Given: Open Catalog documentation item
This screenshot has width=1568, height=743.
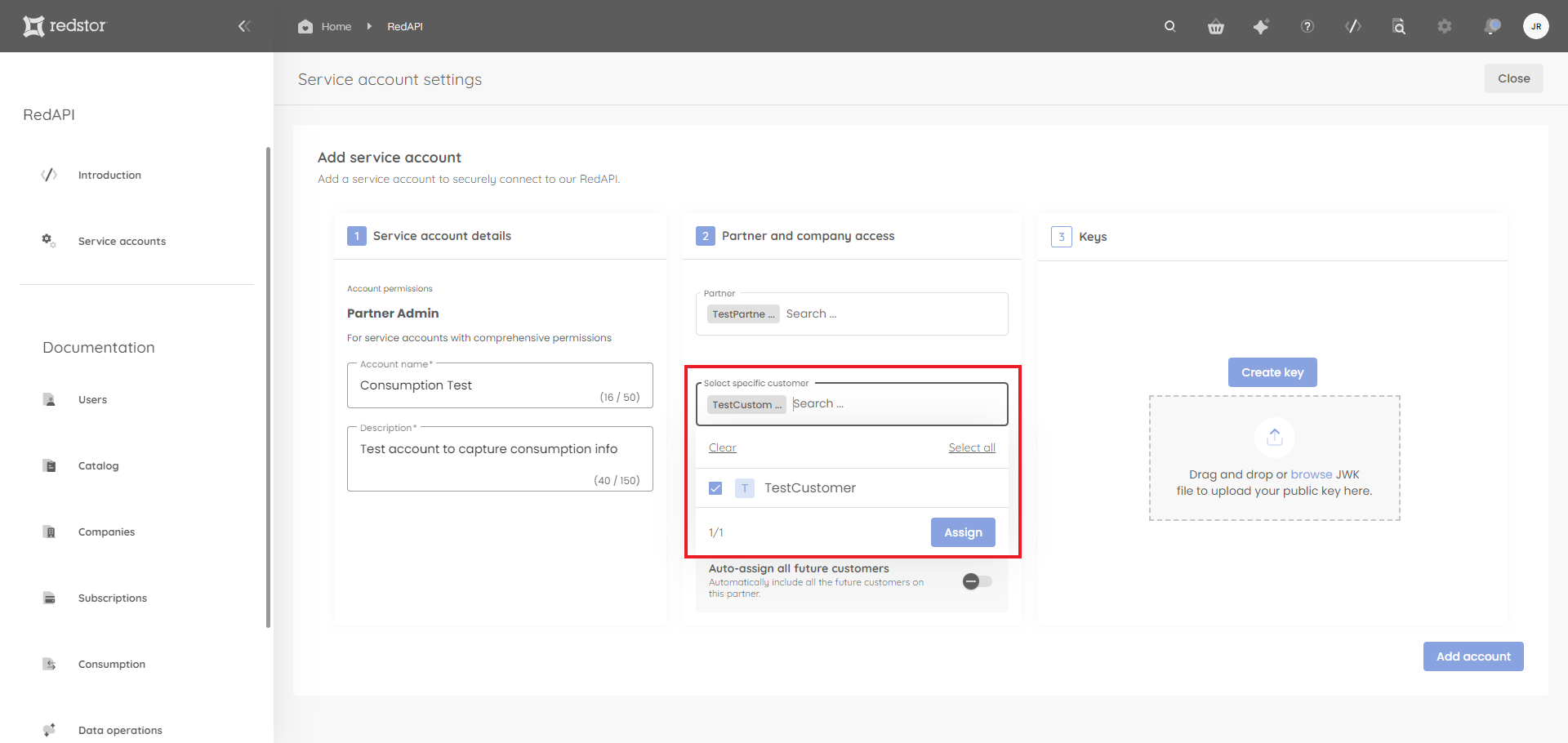Looking at the screenshot, I should point(98,465).
